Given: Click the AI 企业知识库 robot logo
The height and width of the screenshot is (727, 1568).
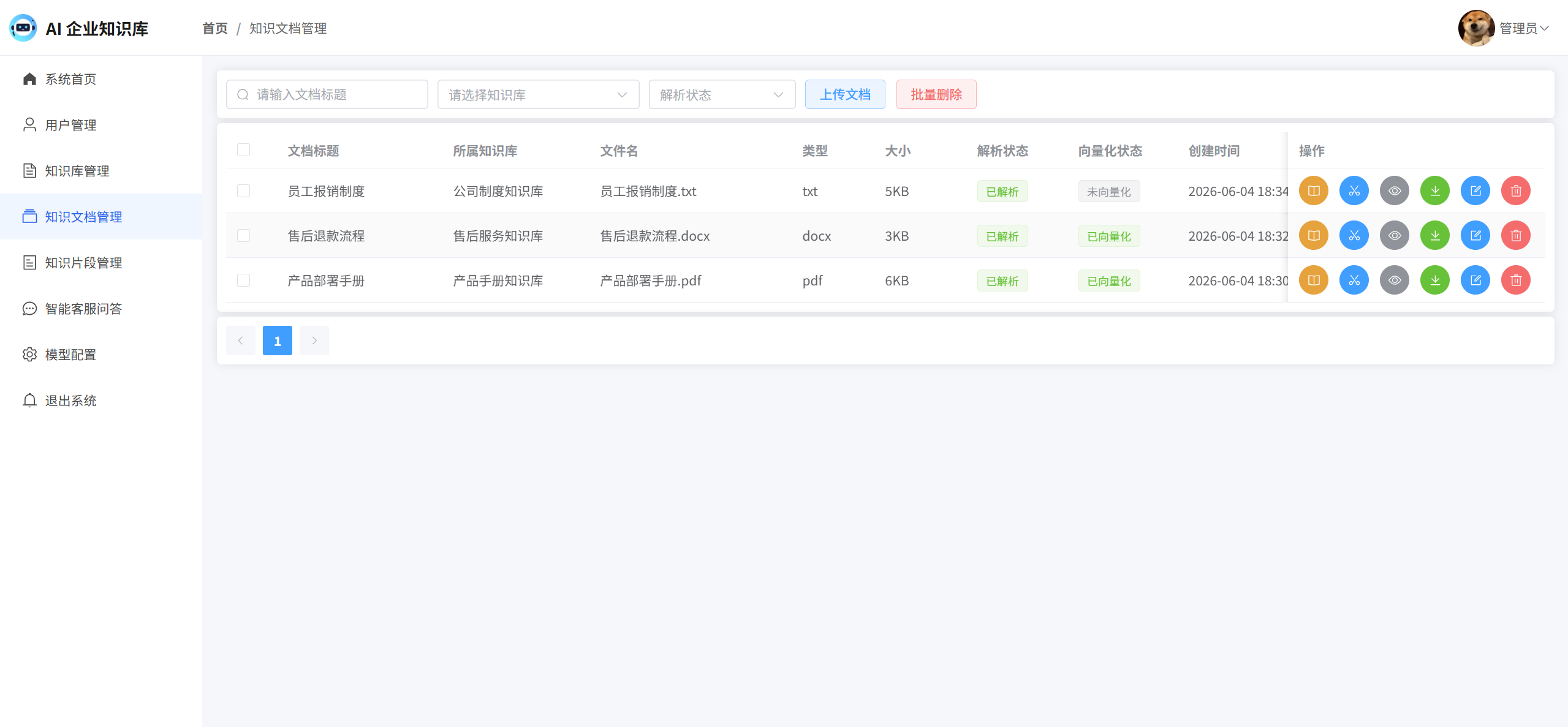Looking at the screenshot, I should point(23,28).
